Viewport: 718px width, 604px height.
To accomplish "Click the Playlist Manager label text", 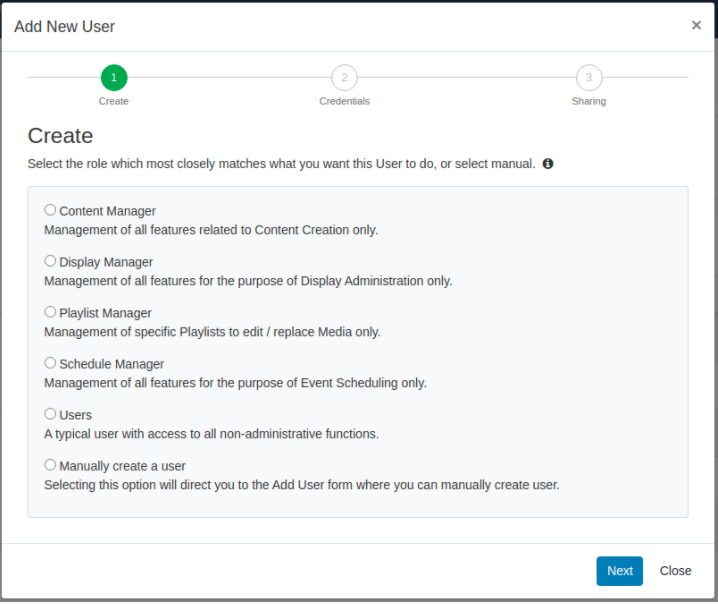I will 105,313.
